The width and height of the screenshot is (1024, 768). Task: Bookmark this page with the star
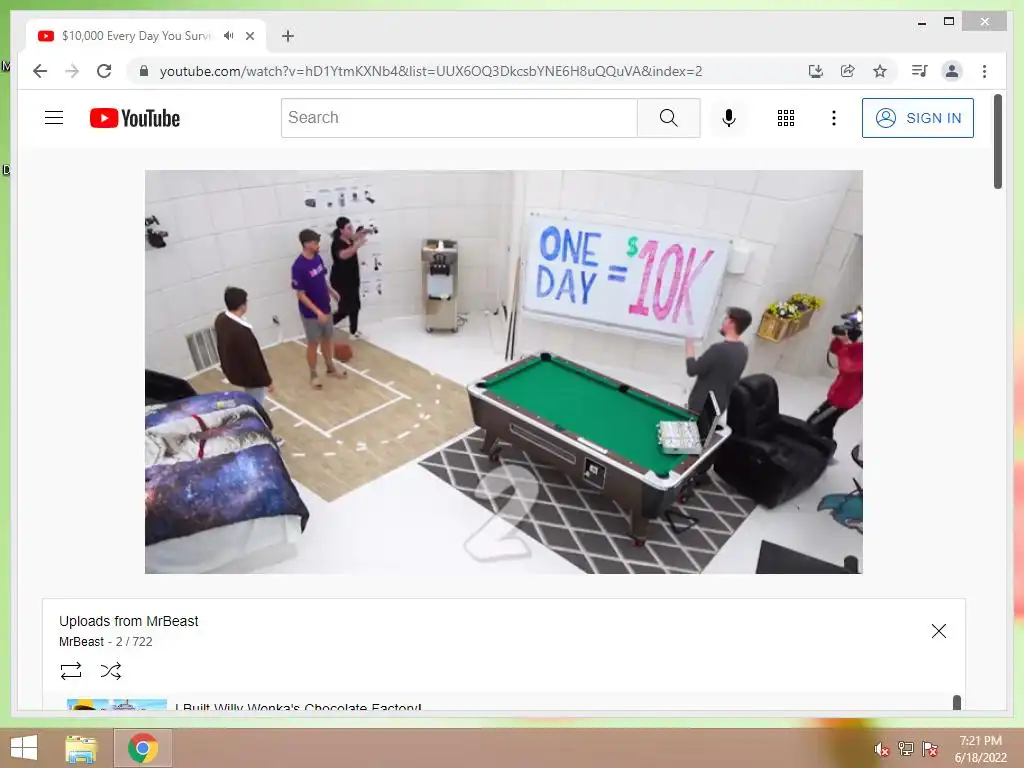880,71
